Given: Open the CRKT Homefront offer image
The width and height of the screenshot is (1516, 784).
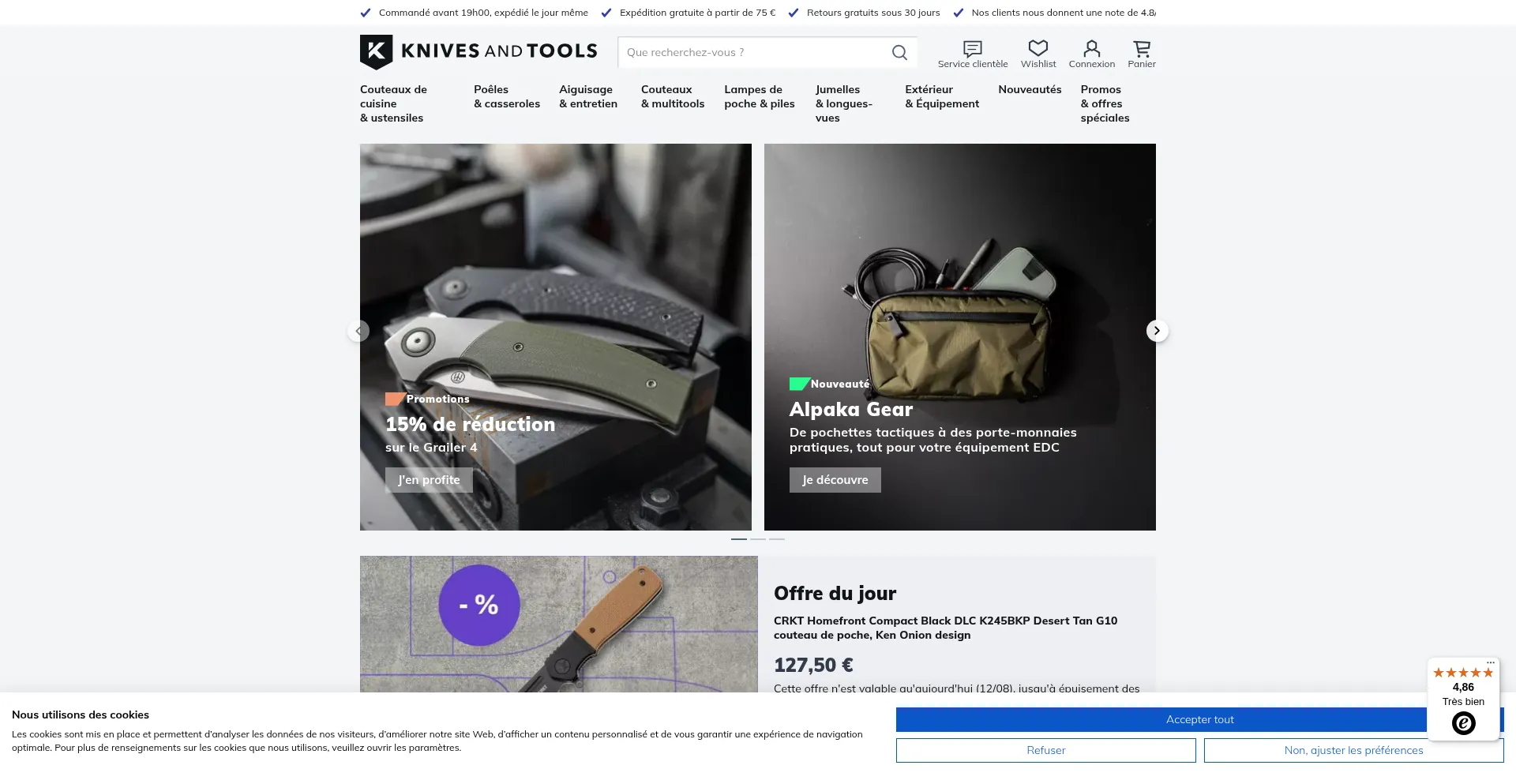Looking at the screenshot, I should pyautogui.click(x=559, y=624).
